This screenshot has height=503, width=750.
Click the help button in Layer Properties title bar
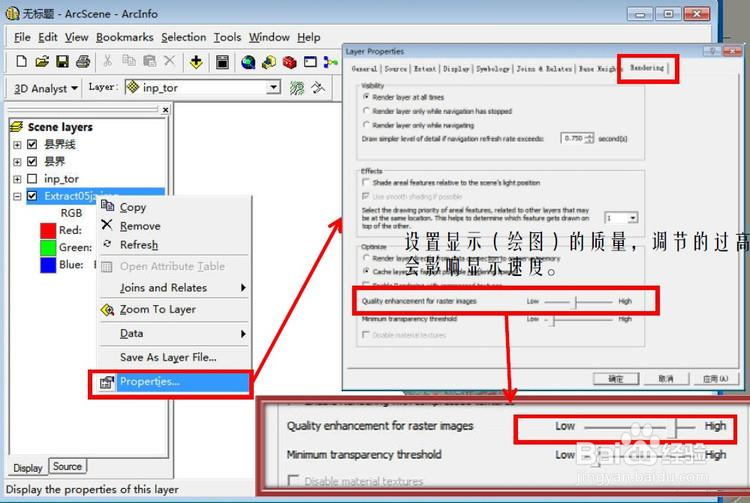point(712,51)
